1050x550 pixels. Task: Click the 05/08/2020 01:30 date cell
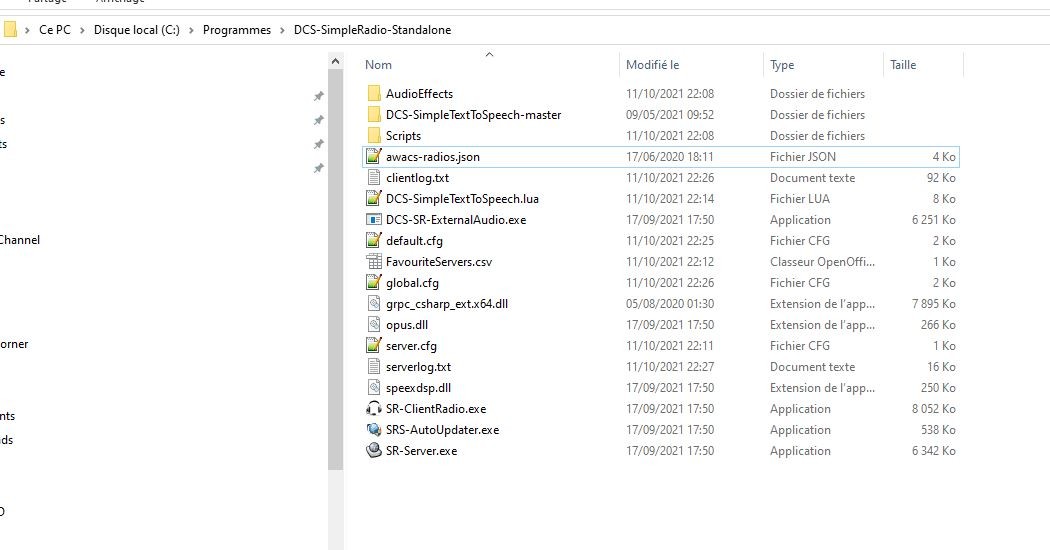tap(670, 304)
